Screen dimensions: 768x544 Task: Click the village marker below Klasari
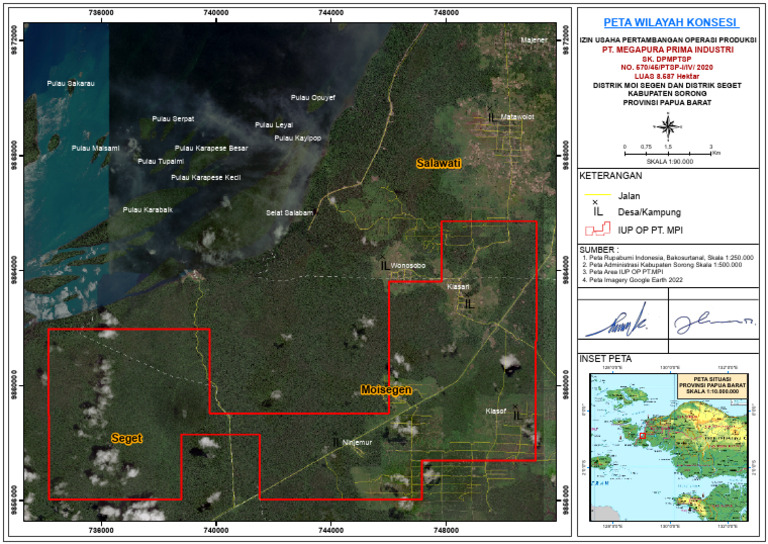pos(469,302)
